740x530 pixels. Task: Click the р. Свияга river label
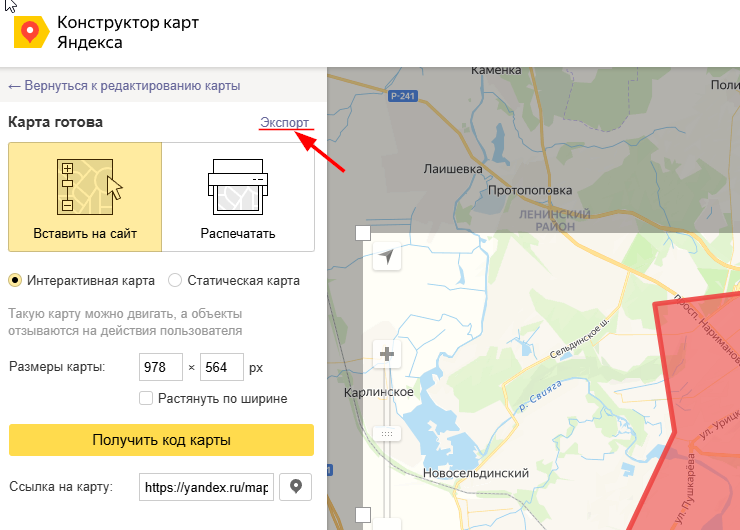coord(540,396)
